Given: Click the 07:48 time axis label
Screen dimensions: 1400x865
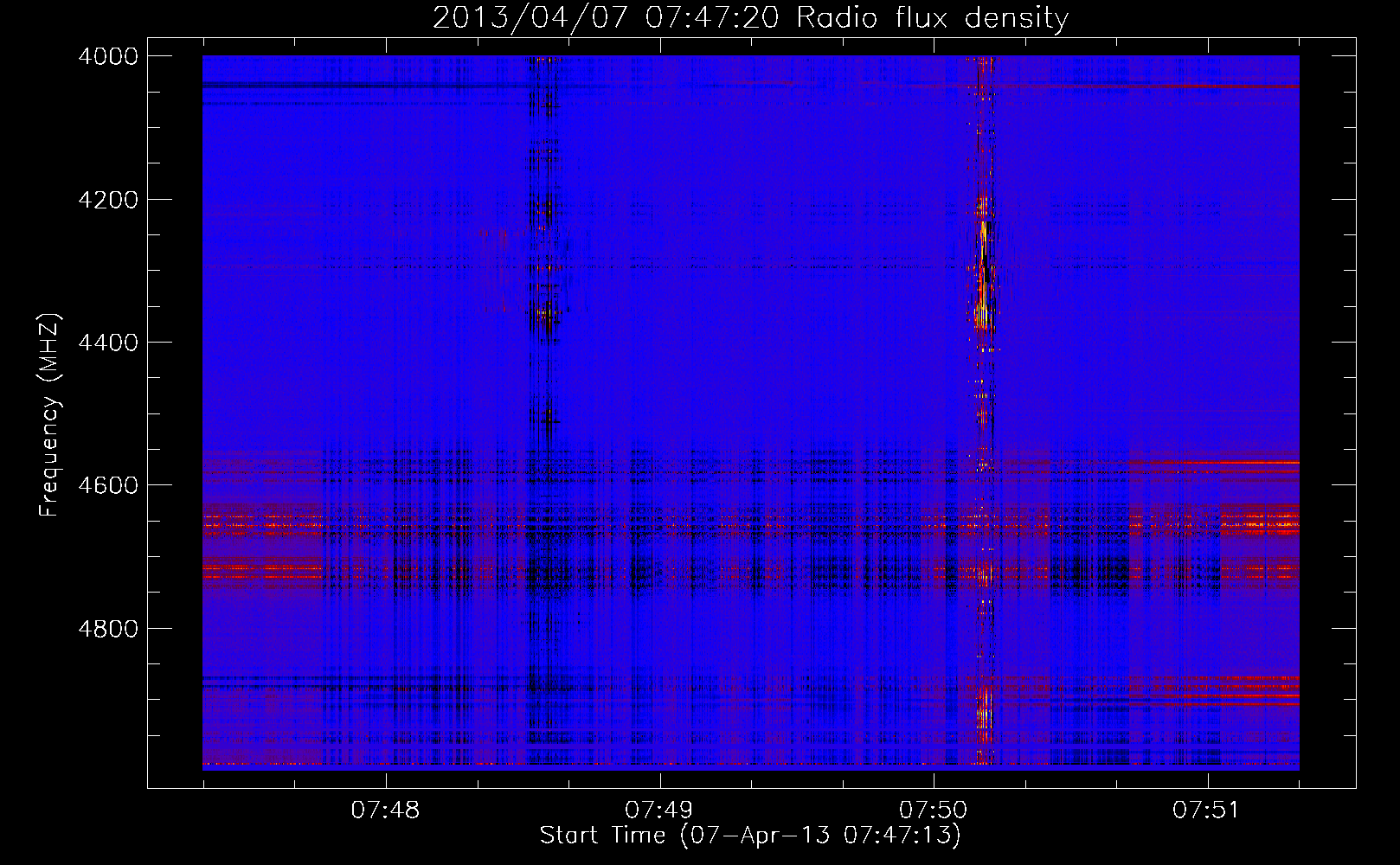Looking at the screenshot, I should coord(385,810).
